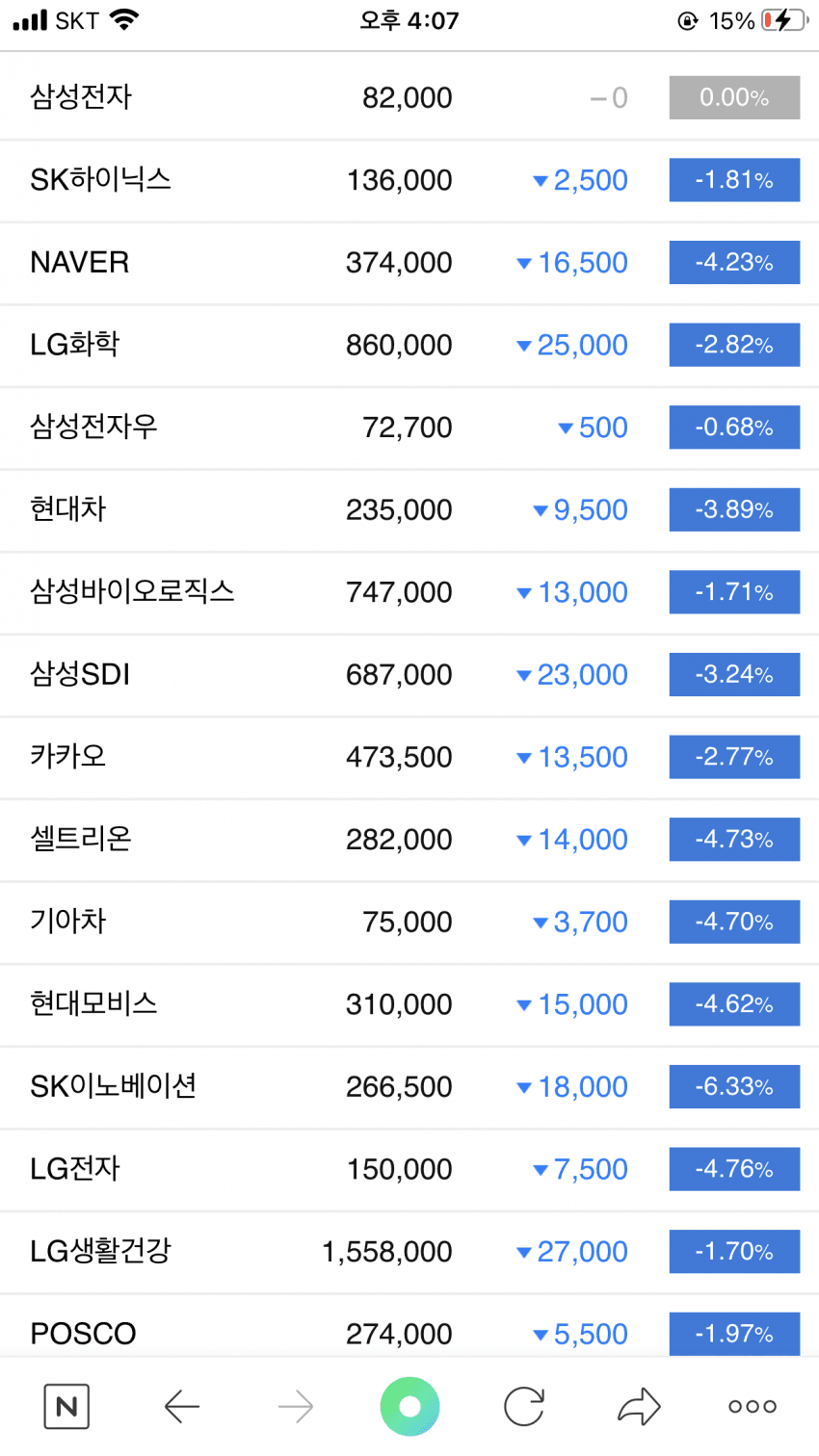Tap the 셀트리온 price of 282,000
This screenshot has width=819, height=1456.
399,840
